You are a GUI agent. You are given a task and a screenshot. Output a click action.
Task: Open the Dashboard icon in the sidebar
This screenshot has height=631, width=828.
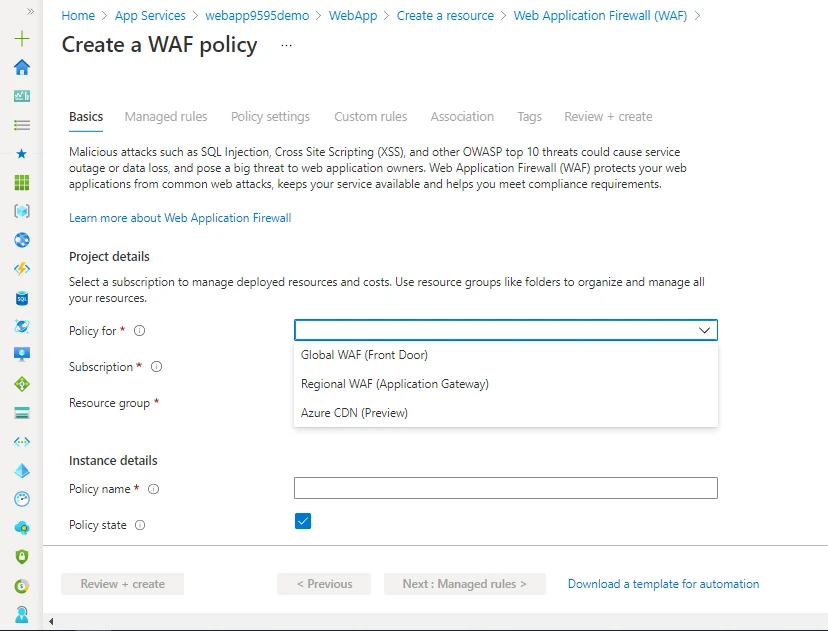pyautogui.click(x=21, y=96)
